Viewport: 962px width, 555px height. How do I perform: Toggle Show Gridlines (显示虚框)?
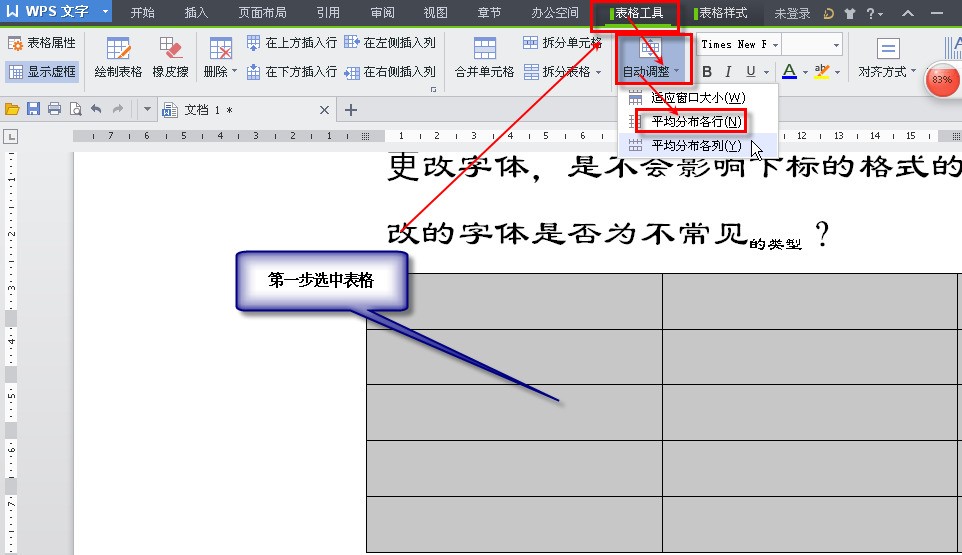42,72
